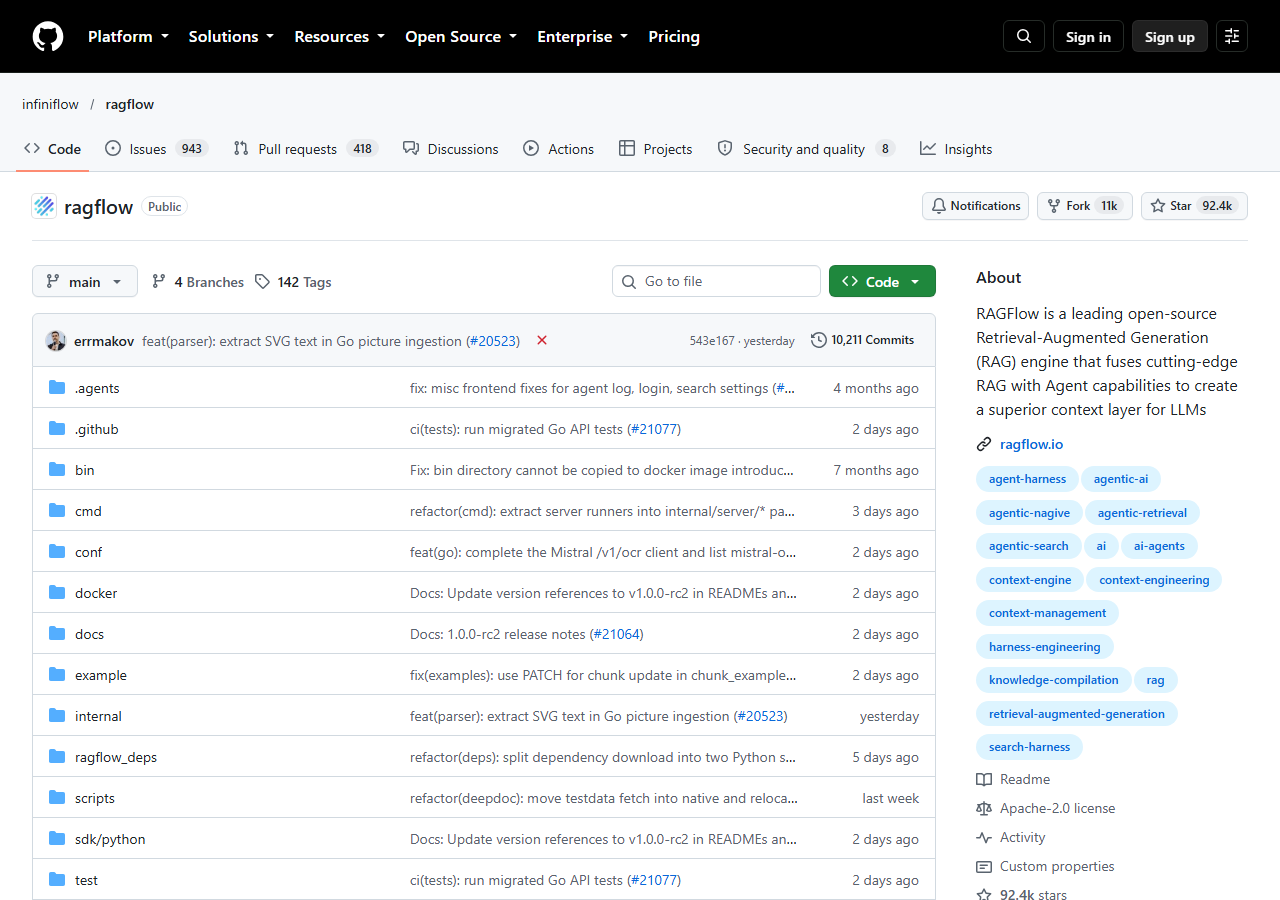This screenshot has width=1280, height=900.
Task: Open commit hash 543e167
Action: click(x=712, y=341)
